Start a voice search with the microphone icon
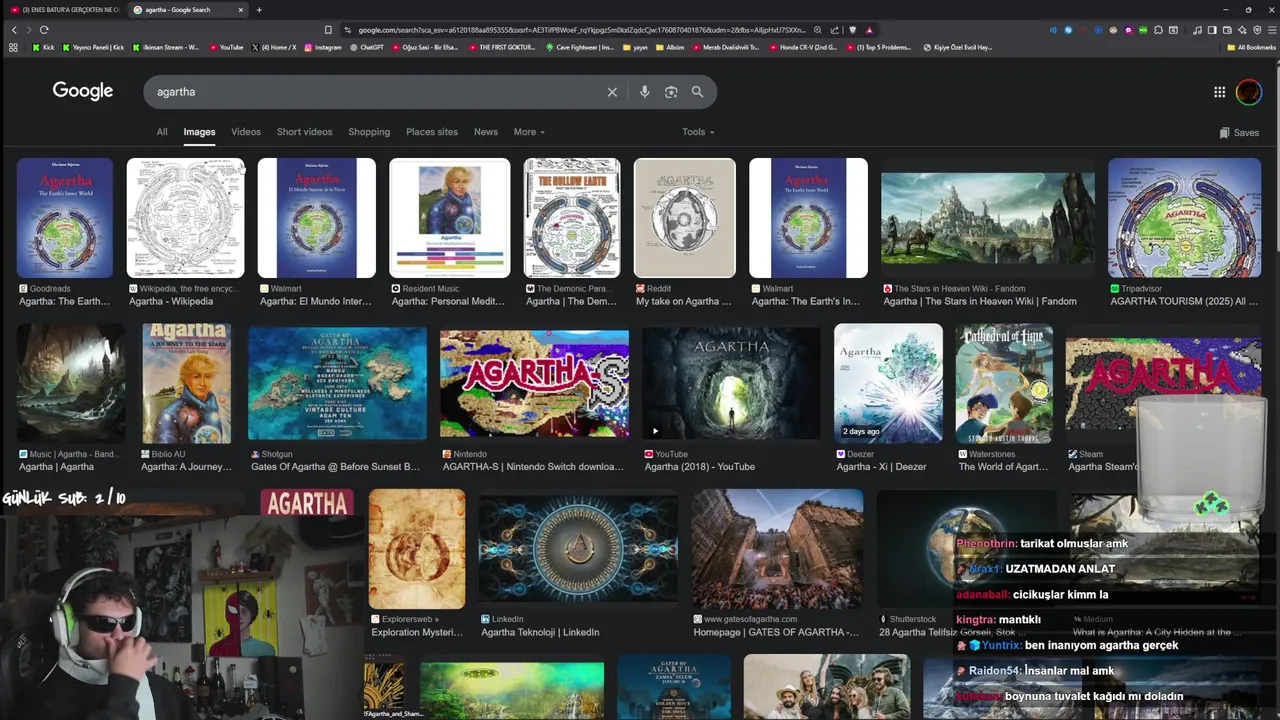The height and width of the screenshot is (720, 1280). pyautogui.click(x=644, y=92)
